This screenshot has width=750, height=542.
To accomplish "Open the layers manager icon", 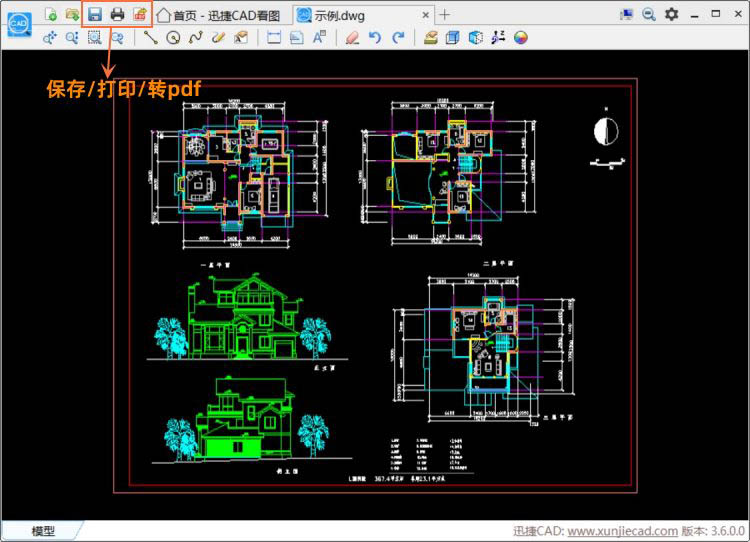I will (430, 37).
